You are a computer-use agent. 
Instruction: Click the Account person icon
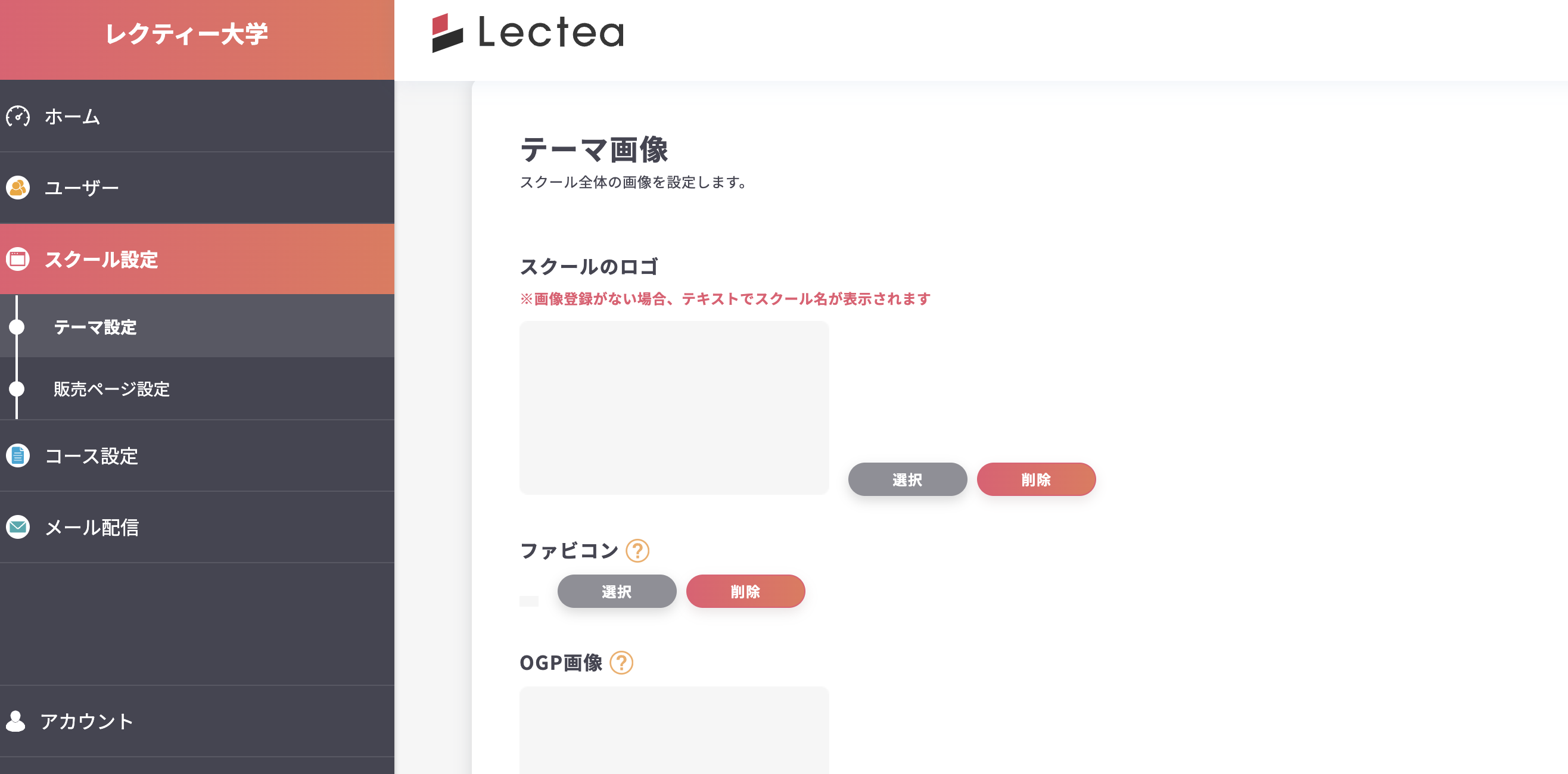tap(16, 721)
